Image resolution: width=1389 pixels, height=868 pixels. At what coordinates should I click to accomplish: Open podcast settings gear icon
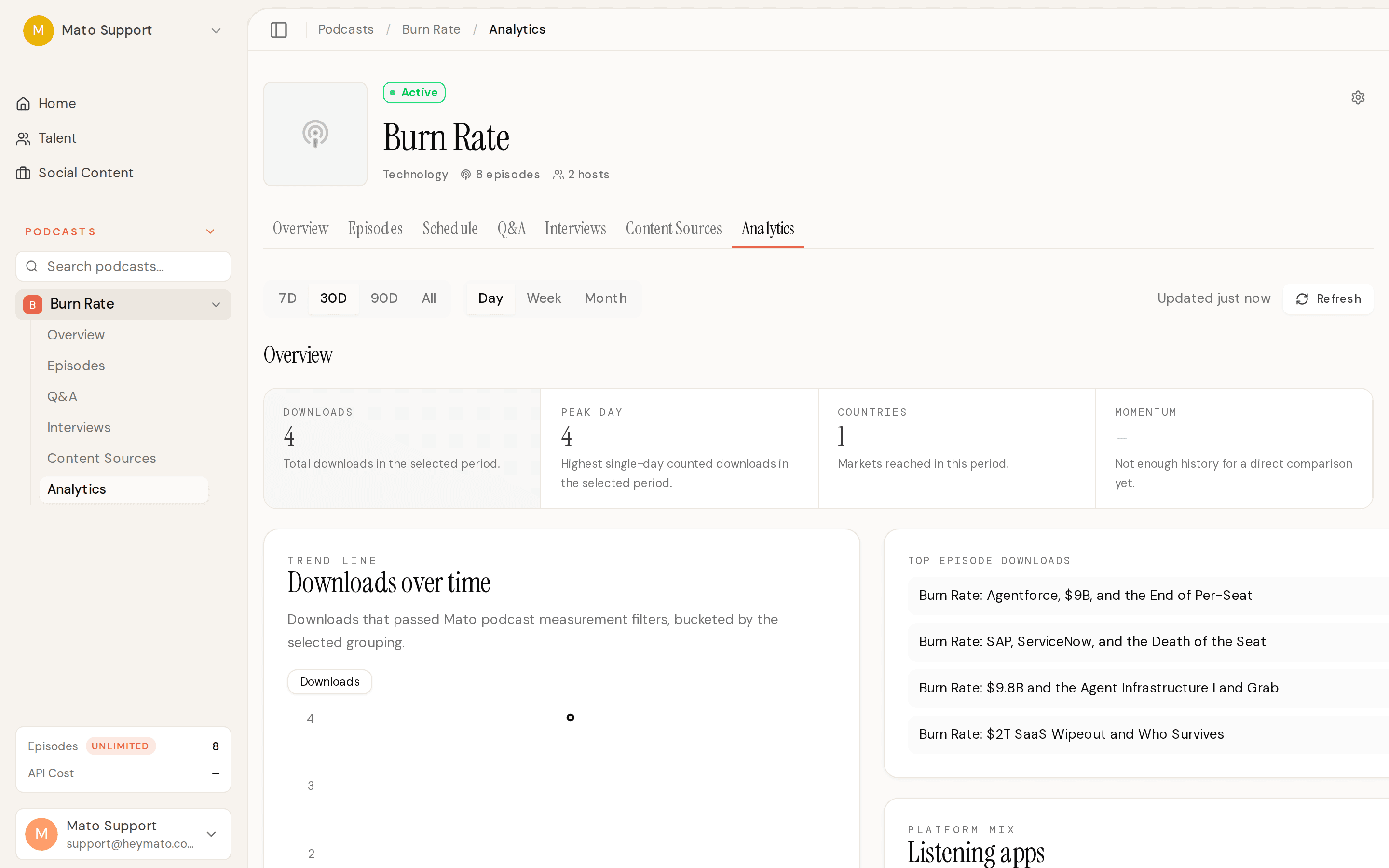[1358, 97]
